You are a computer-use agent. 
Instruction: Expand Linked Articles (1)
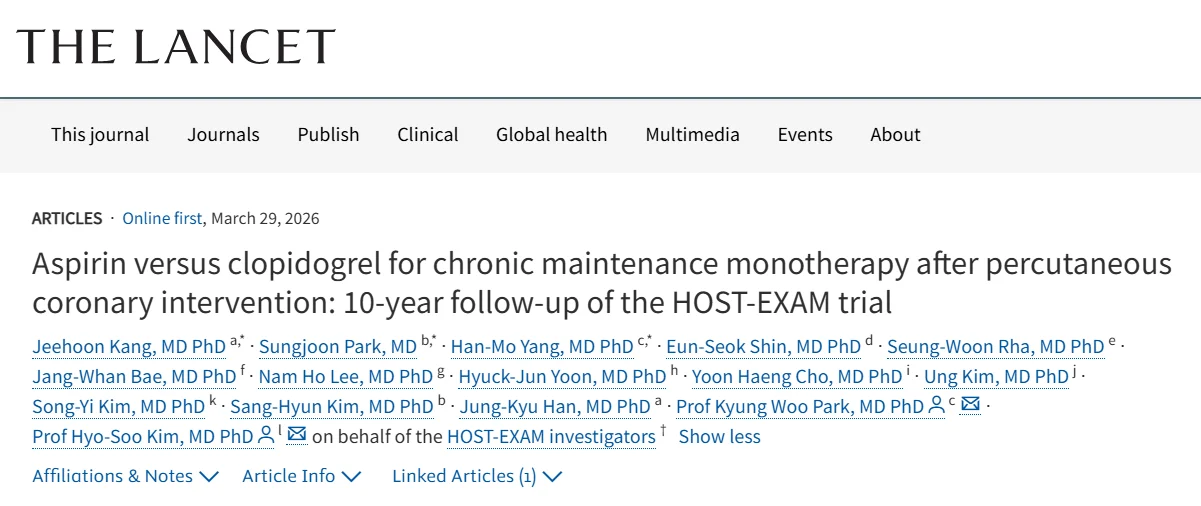pos(476,476)
